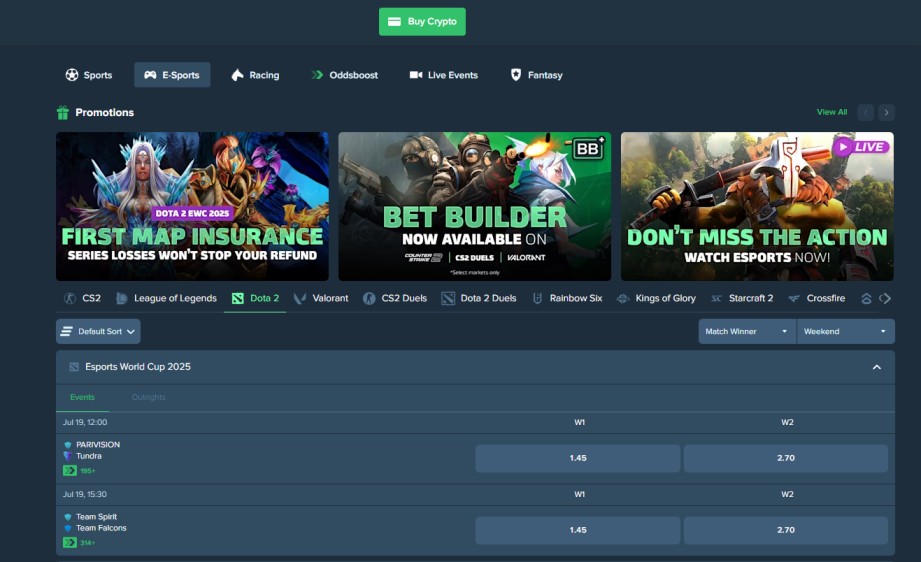Show next promotions with right arrow
Image resolution: width=921 pixels, height=562 pixels.
click(886, 112)
